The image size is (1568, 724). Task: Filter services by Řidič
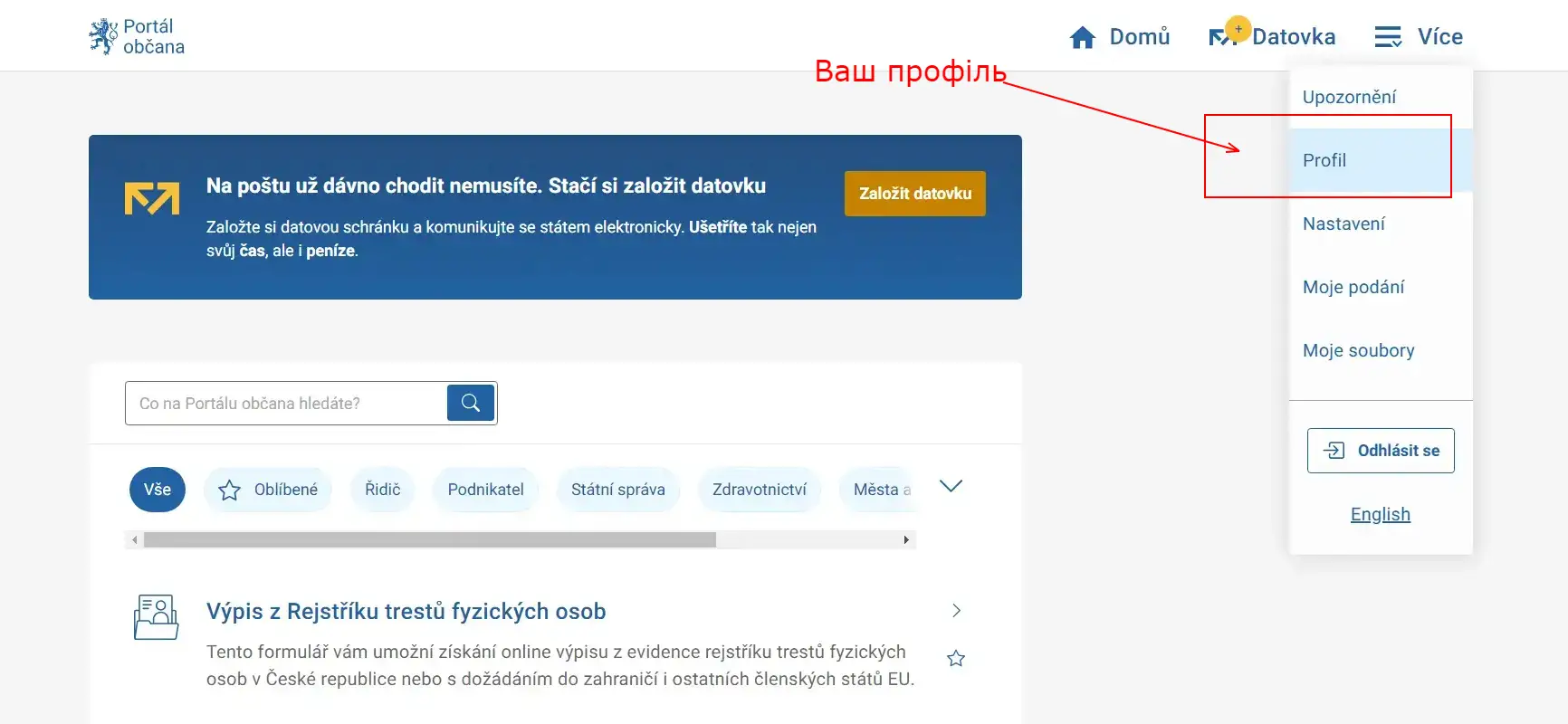383,490
